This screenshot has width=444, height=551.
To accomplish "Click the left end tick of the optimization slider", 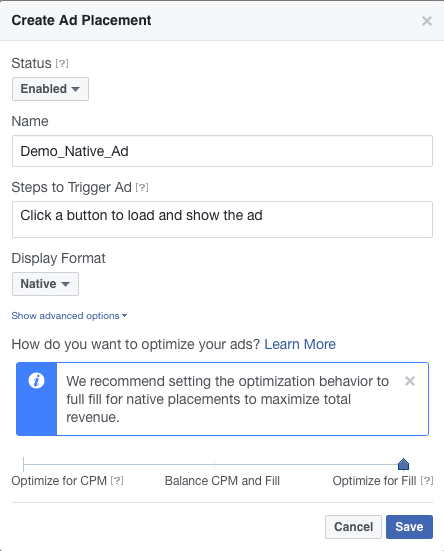I will 24,464.
